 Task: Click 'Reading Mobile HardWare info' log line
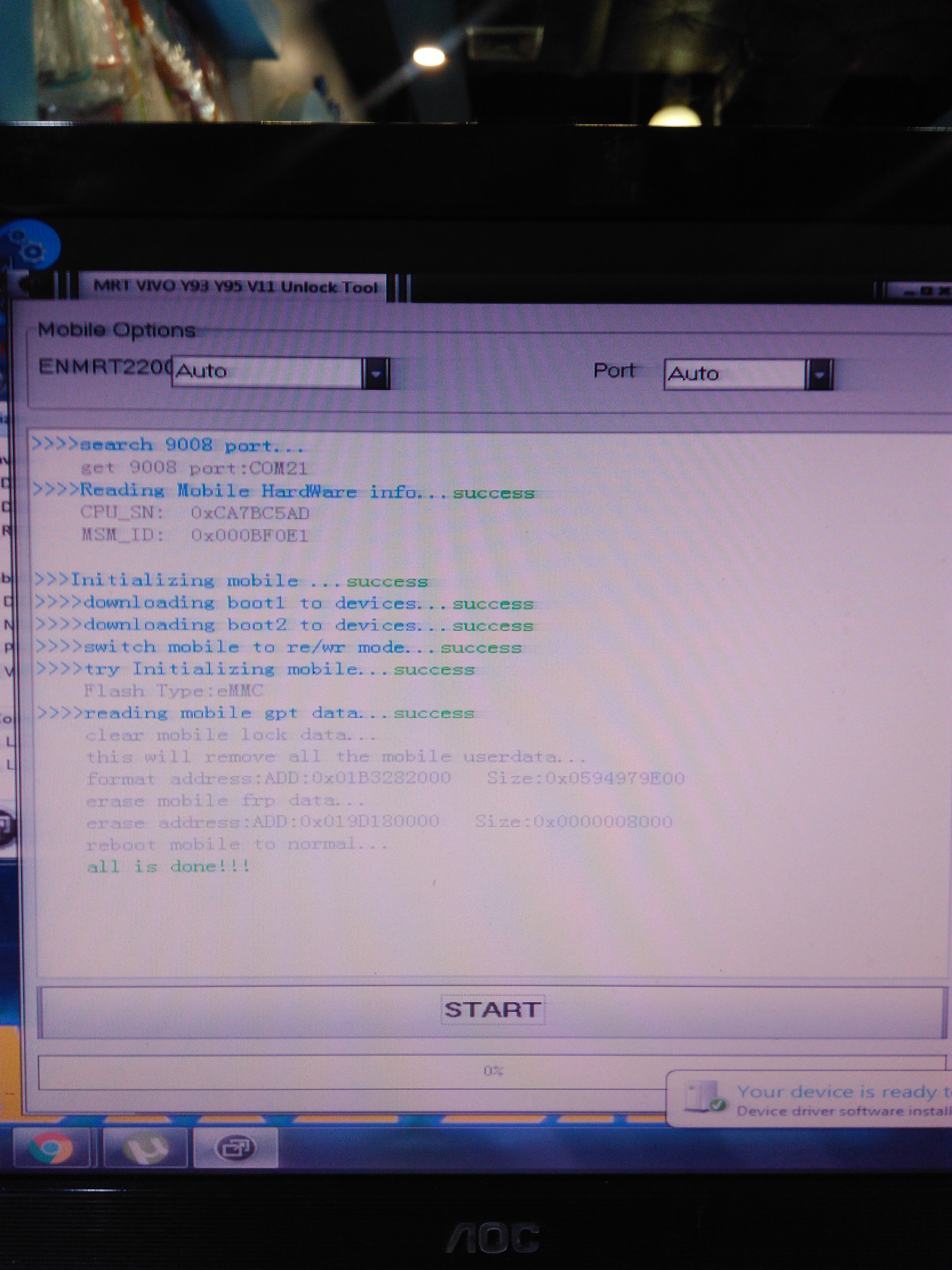pyautogui.click(x=283, y=492)
